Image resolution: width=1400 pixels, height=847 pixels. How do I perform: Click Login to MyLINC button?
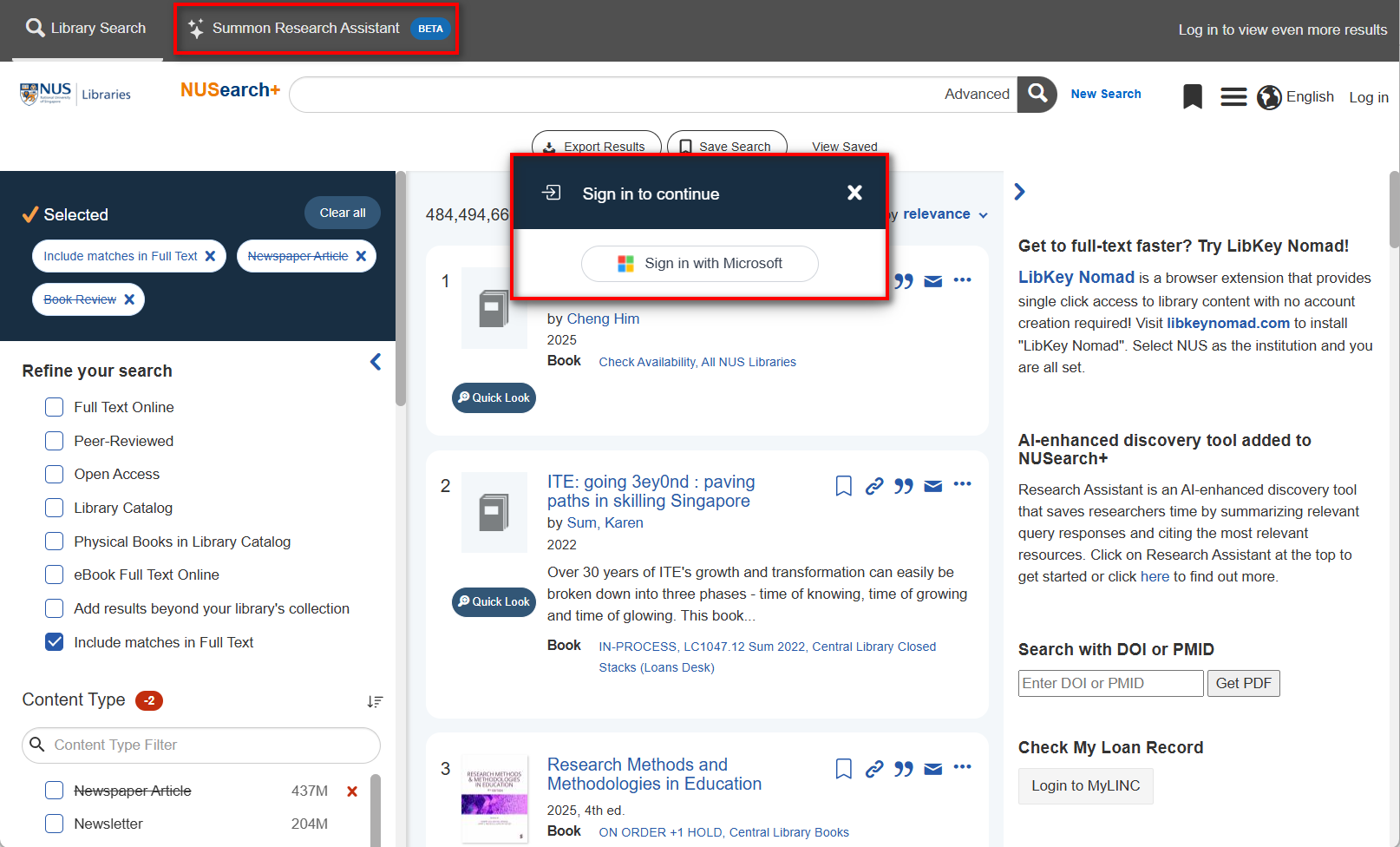[1085, 785]
